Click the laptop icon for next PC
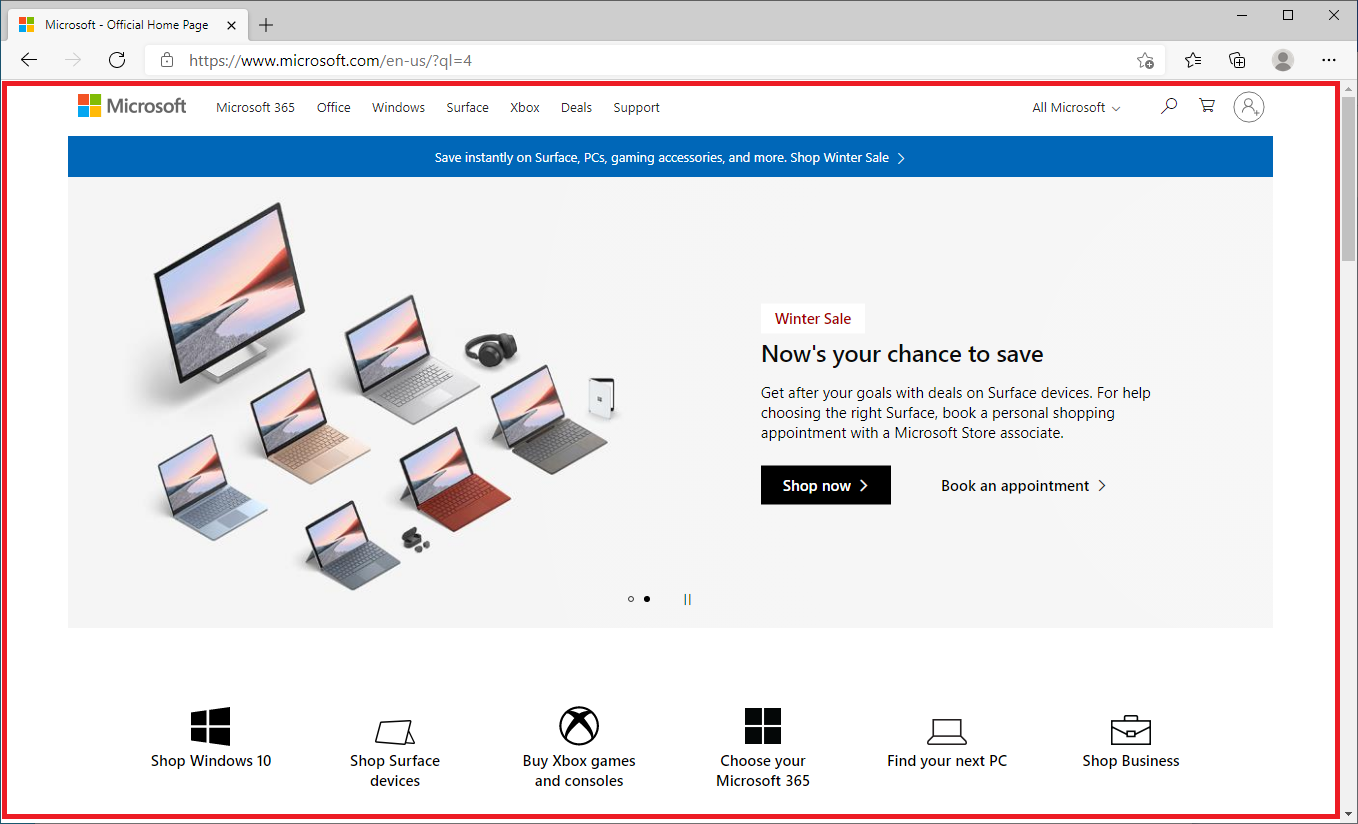The image size is (1358, 824). click(x=947, y=731)
